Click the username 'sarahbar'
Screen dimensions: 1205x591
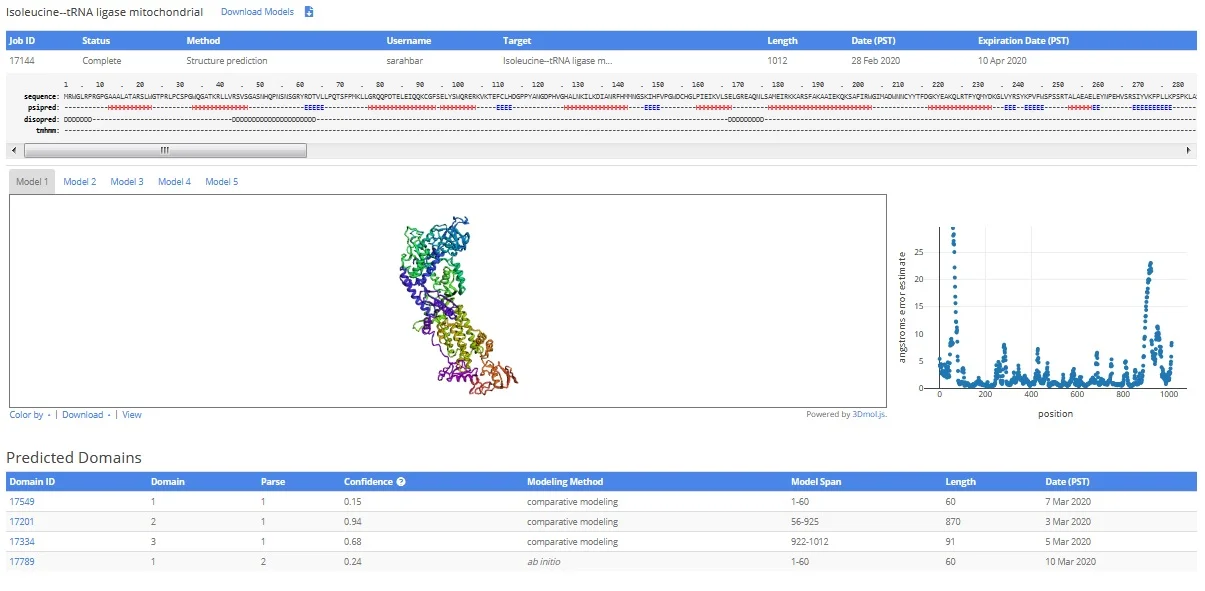pos(407,60)
